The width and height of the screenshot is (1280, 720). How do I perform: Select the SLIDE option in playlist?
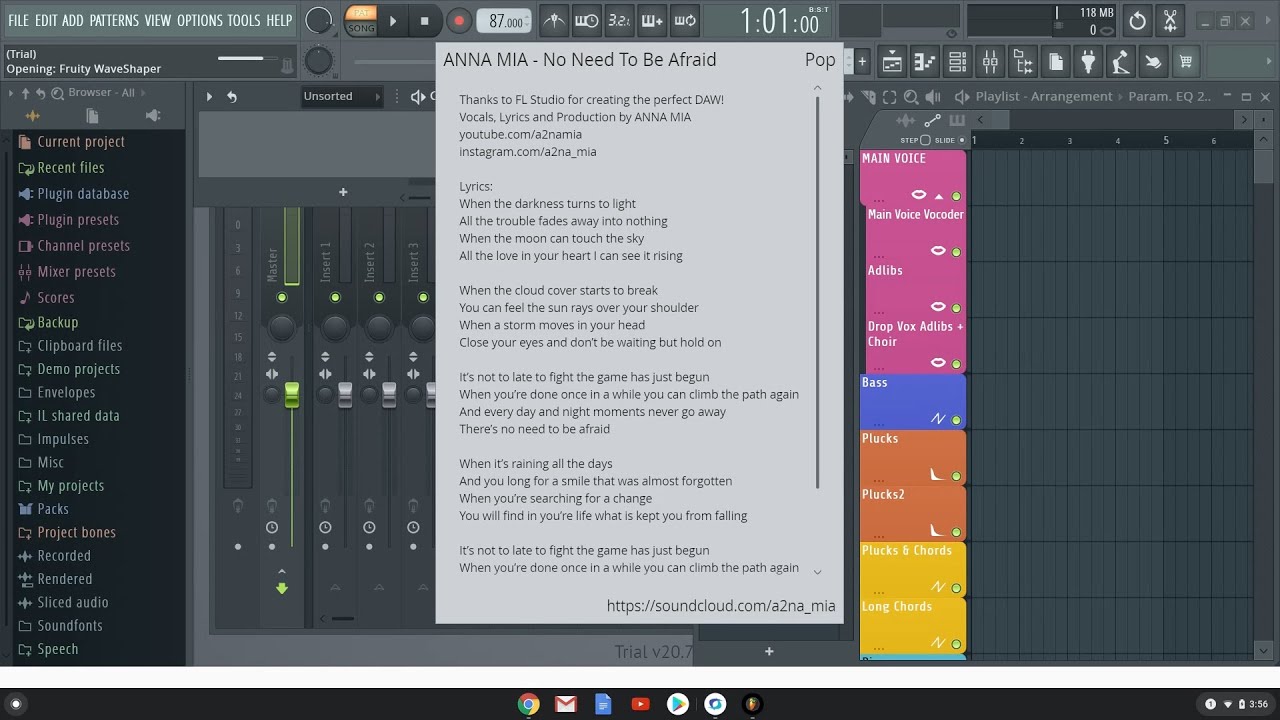pyautogui.click(x=962, y=140)
